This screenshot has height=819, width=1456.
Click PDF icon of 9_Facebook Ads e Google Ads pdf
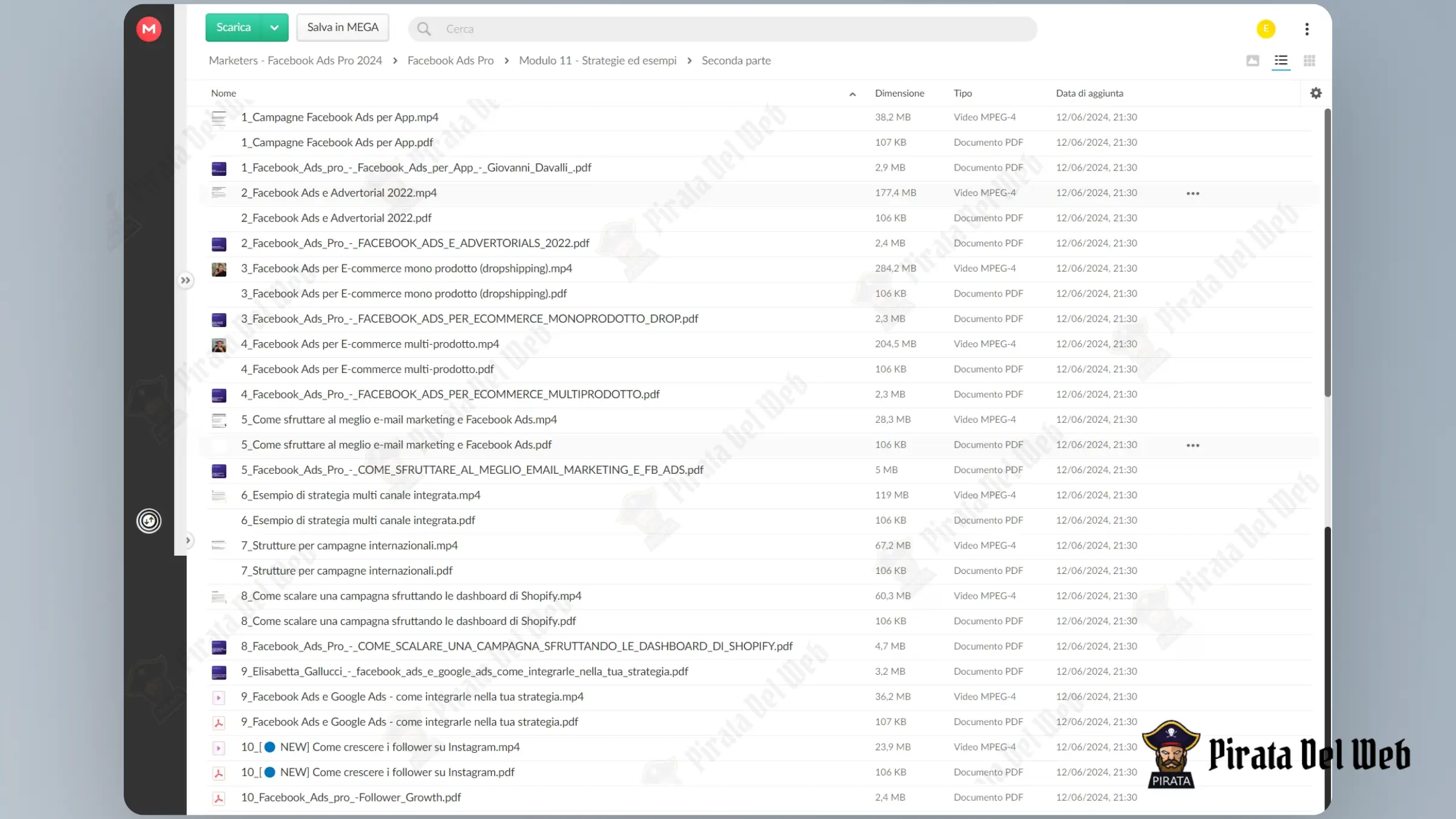coord(219,723)
